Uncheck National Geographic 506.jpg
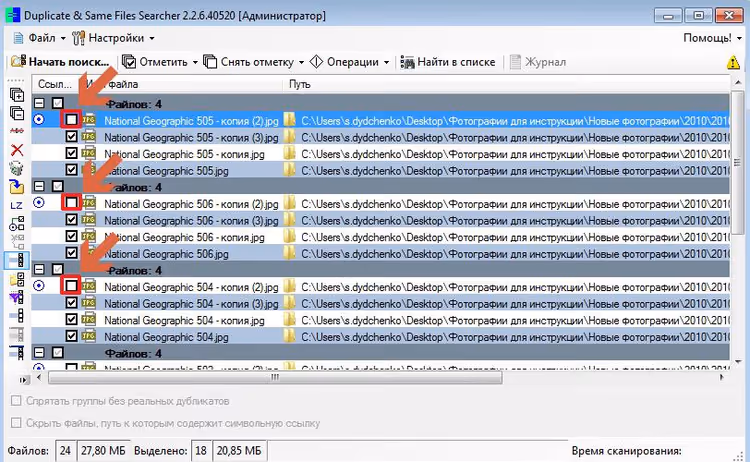This screenshot has width=750, height=462. point(71,253)
